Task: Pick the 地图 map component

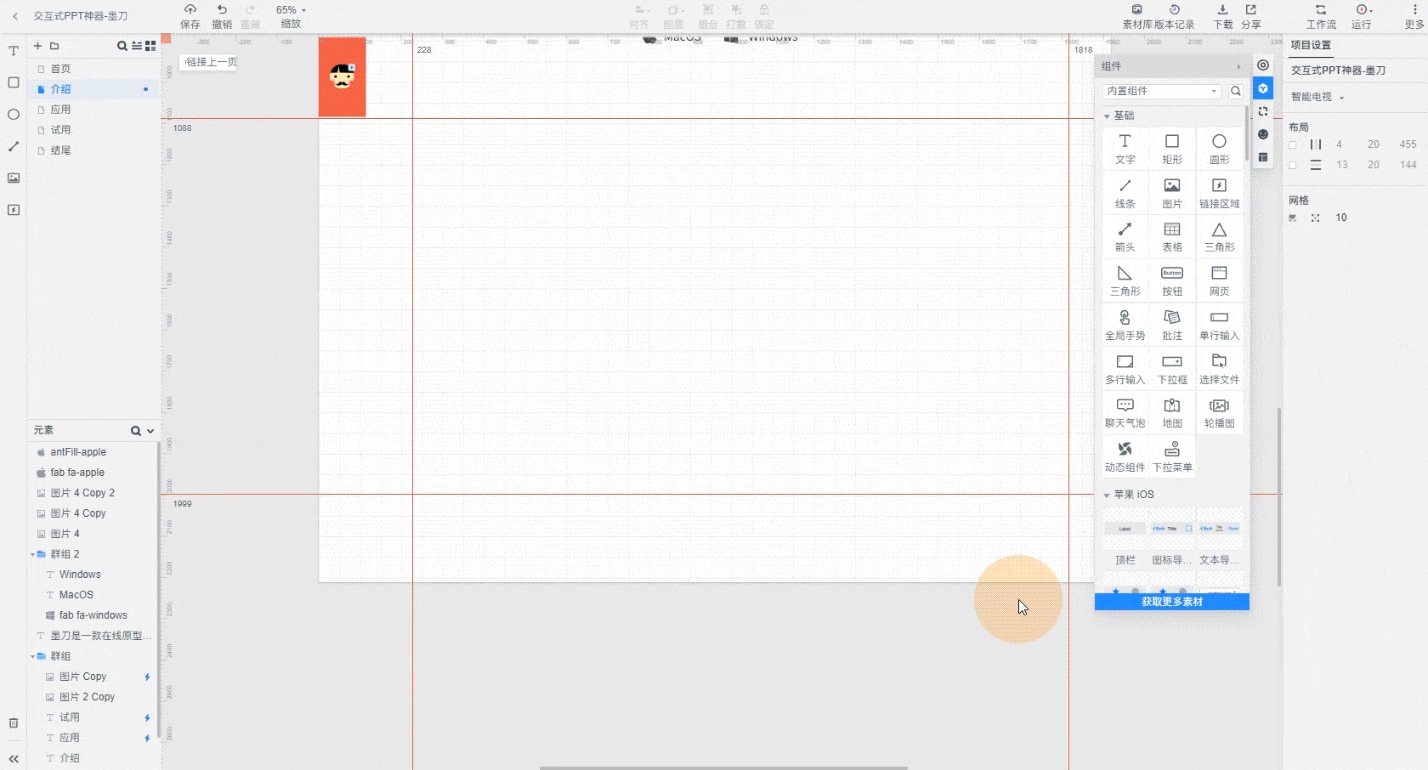Action: click(1172, 413)
